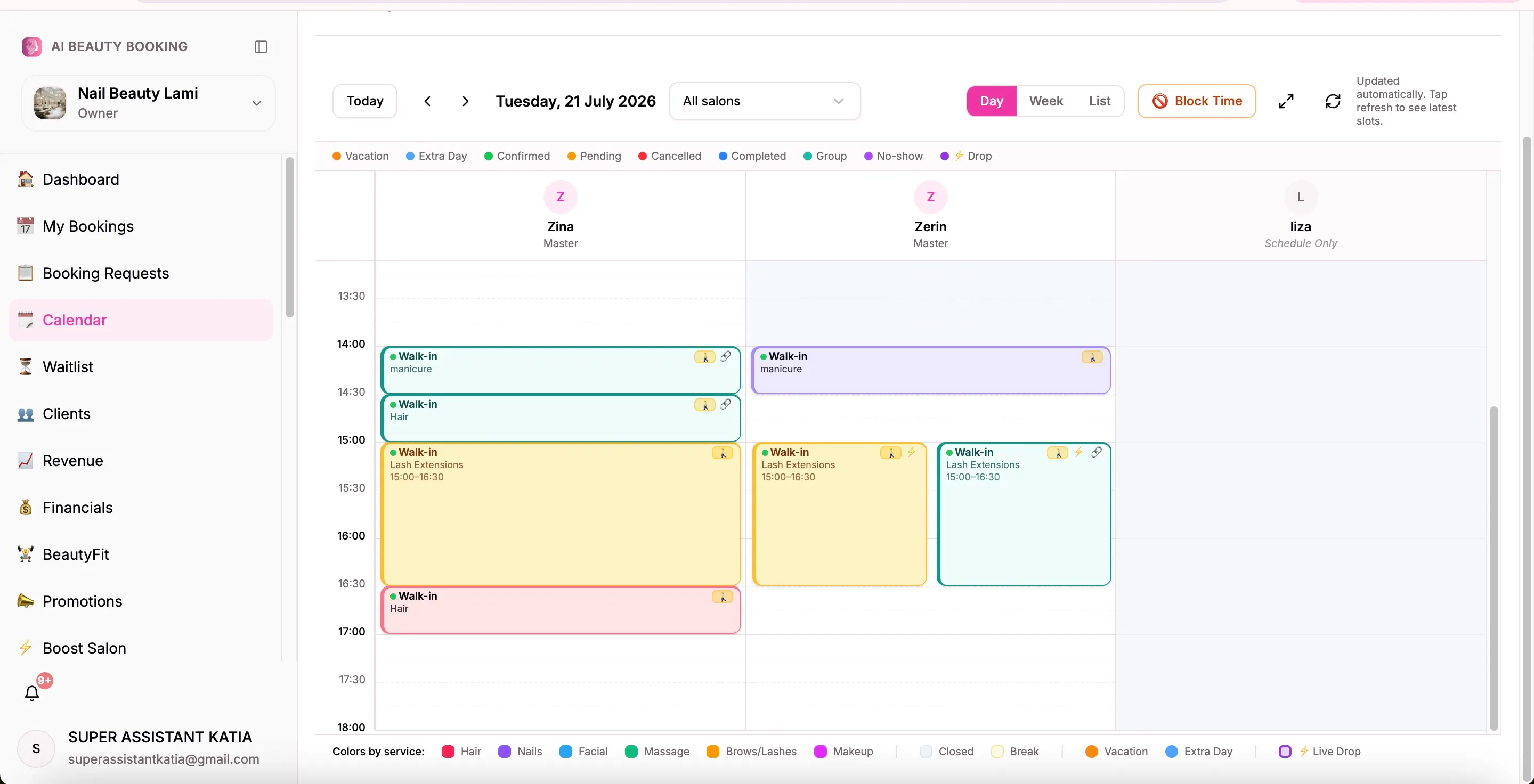Click Booking Requests clipboard icon
Image resolution: width=1534 pixels, height=784 pixels.
[x=26, y=273]
